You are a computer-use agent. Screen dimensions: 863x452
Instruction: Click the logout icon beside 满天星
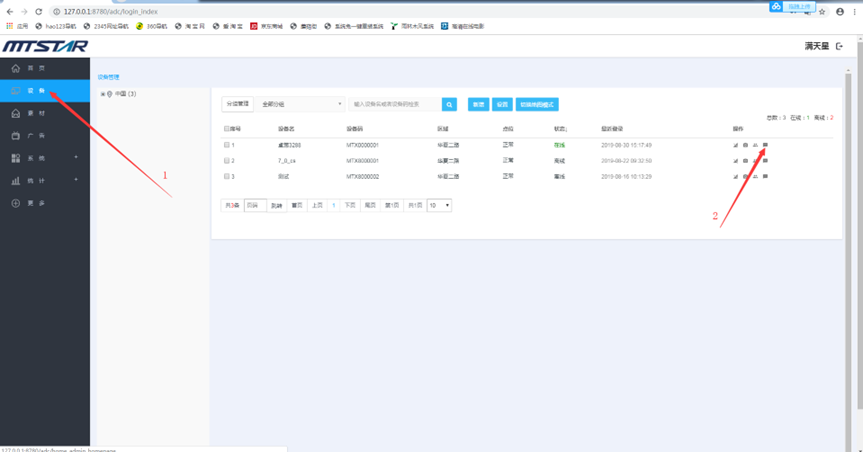[839, 46]
